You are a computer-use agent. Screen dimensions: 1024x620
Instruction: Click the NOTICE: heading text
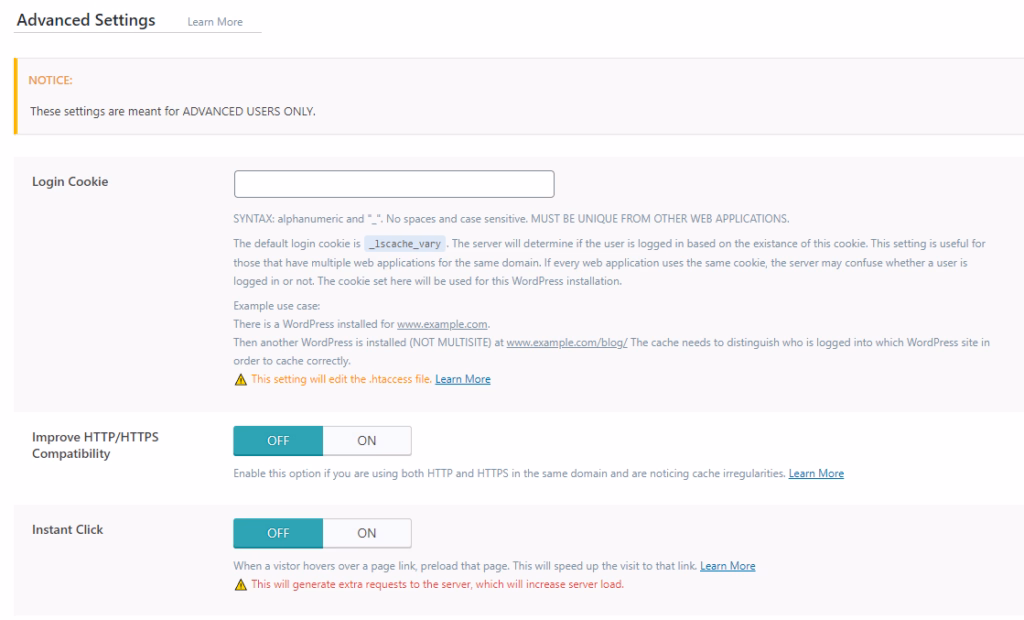(x=50, y=80)
